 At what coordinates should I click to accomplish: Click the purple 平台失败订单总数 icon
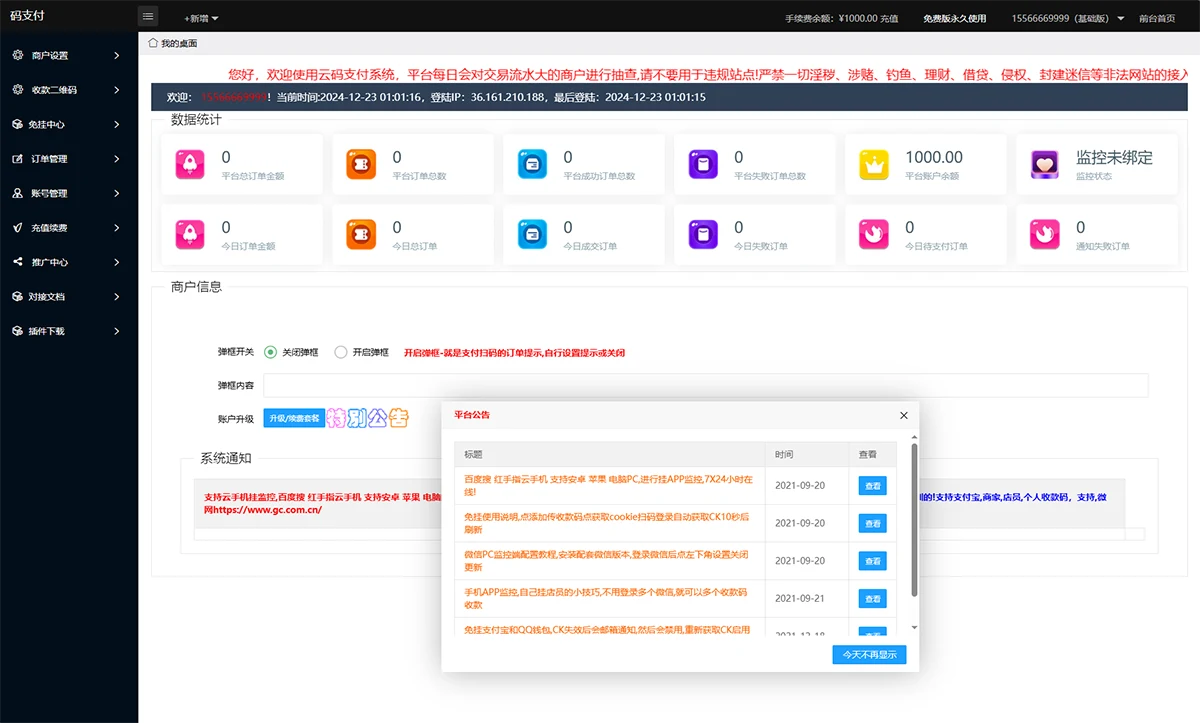(703, 164)
